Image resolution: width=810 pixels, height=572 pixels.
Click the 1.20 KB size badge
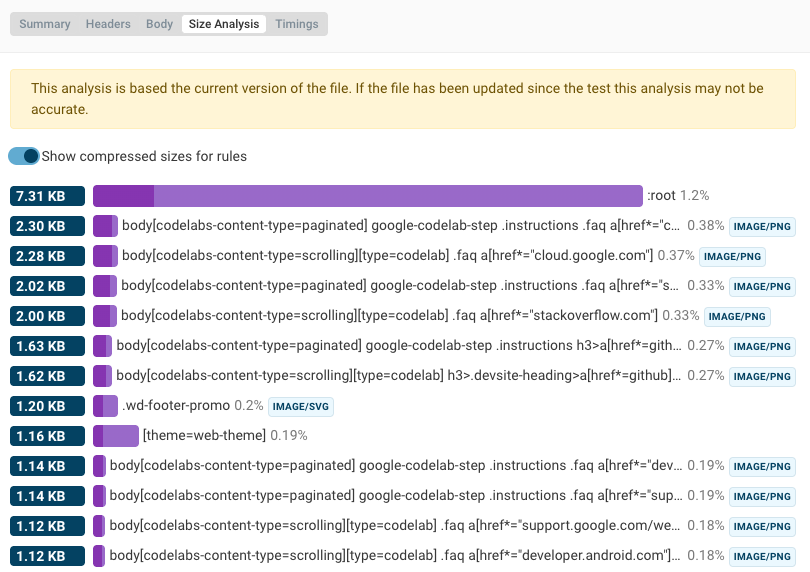pos(47,406)
